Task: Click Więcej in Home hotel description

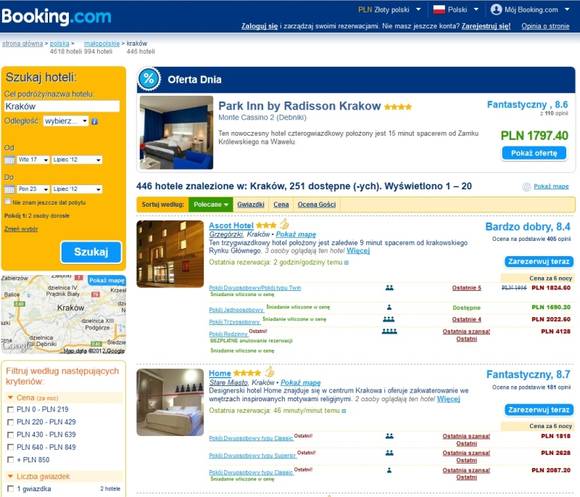Action: 448,399
